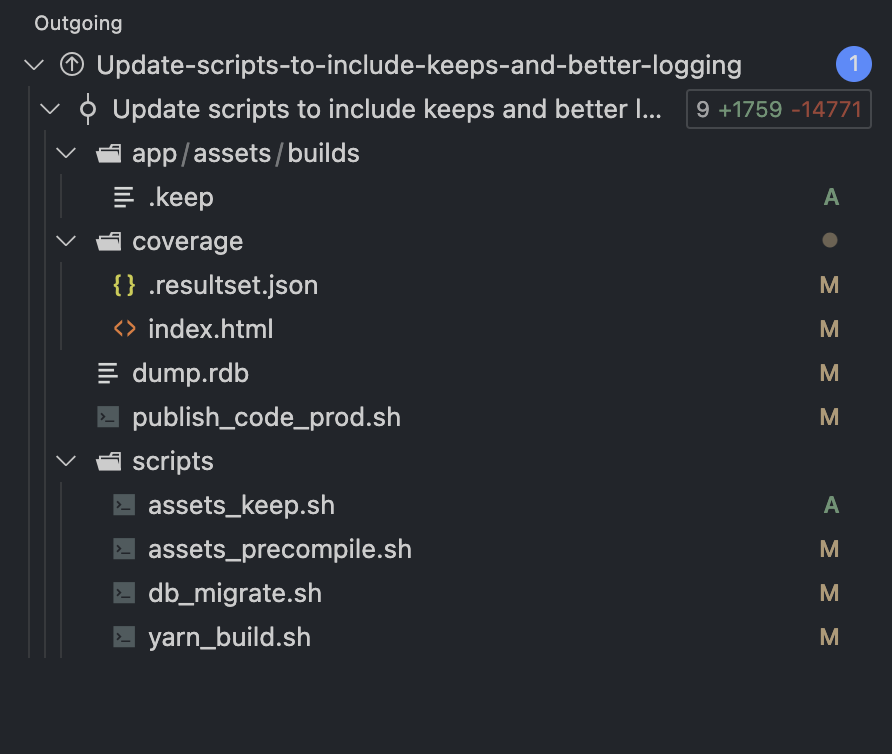This screenshot has height=754, width=892.
Task: Click the Outgoing section header
Action: pyautogui.click(x=78, y=23)
